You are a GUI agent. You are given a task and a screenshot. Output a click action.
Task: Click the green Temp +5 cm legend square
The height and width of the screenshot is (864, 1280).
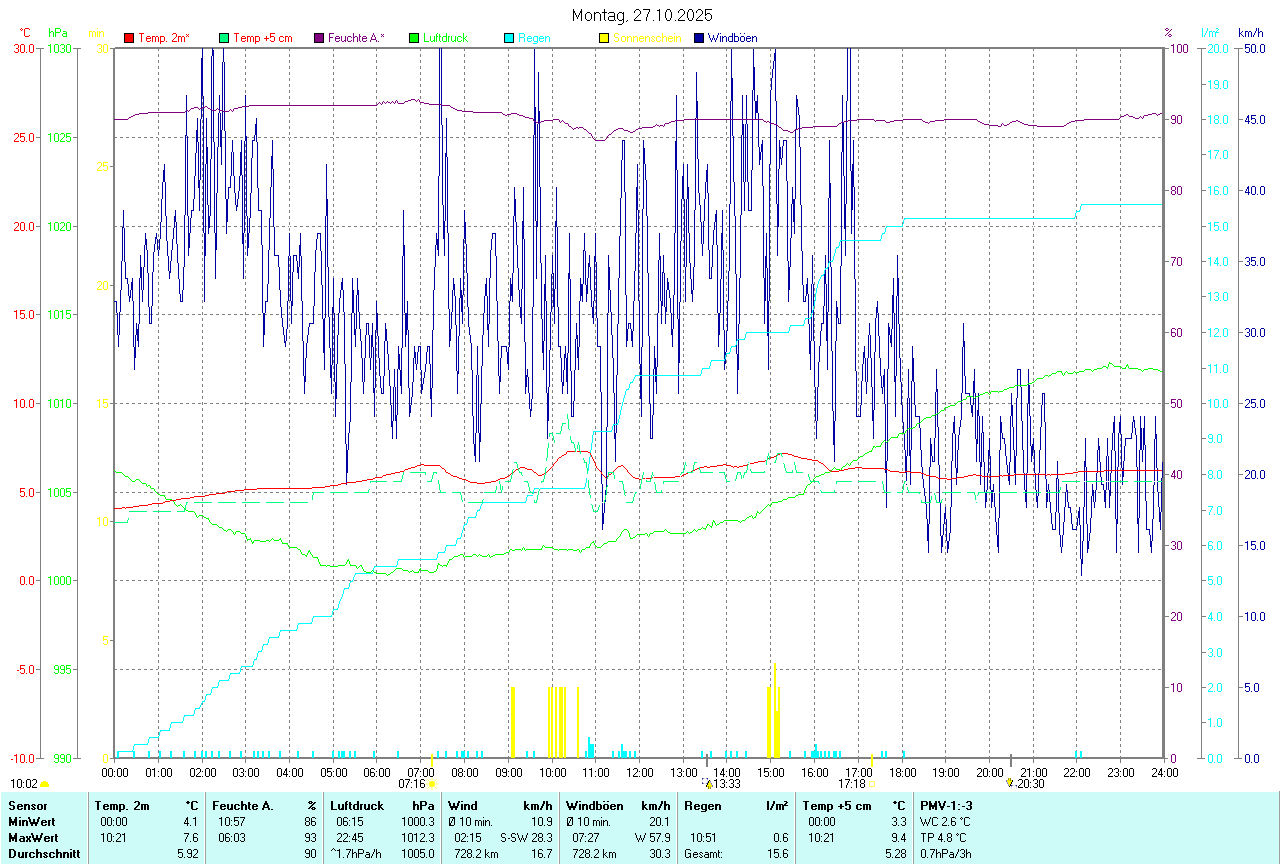[224, 38]
